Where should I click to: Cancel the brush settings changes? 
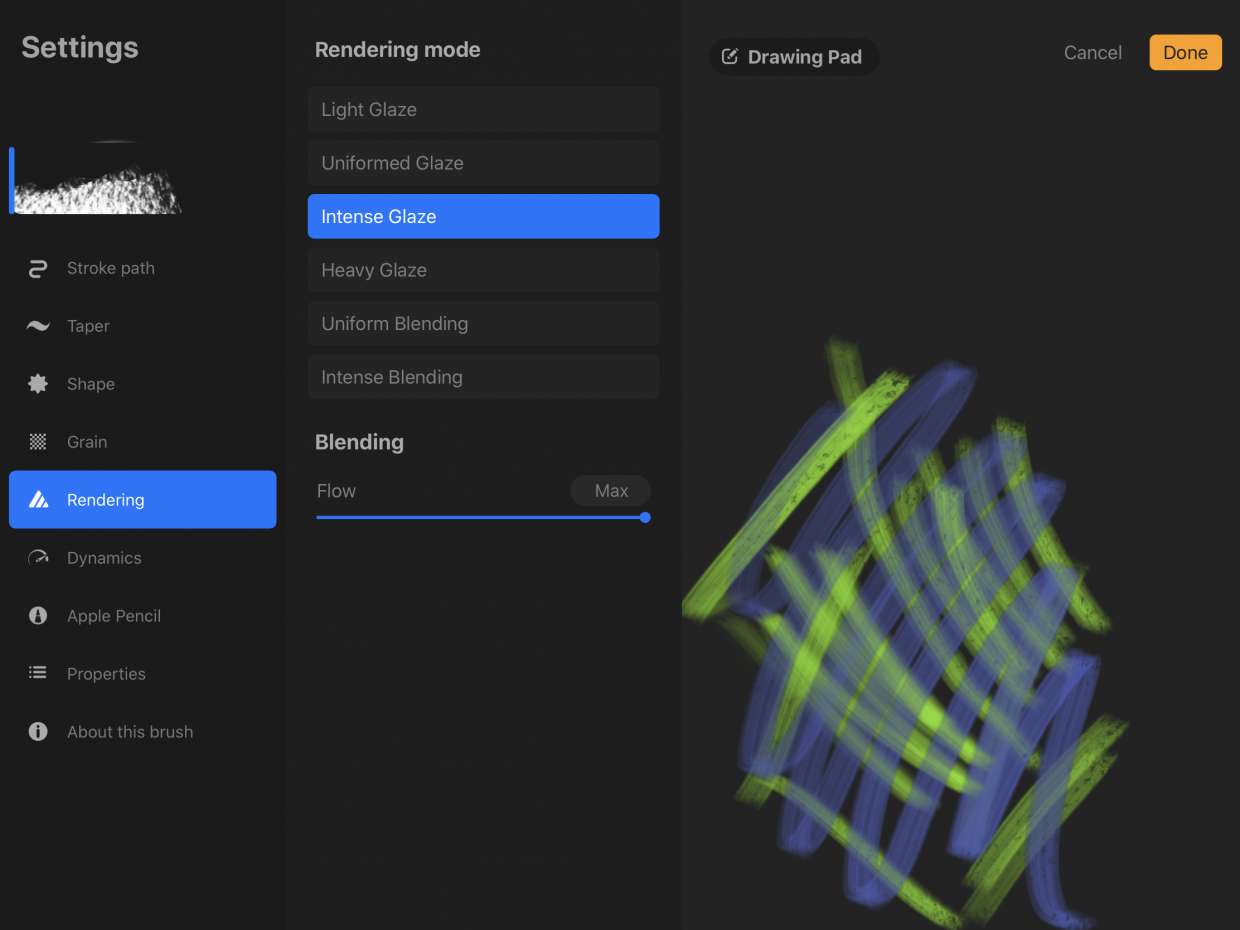pyautogui.click(x=1092, y=52)
